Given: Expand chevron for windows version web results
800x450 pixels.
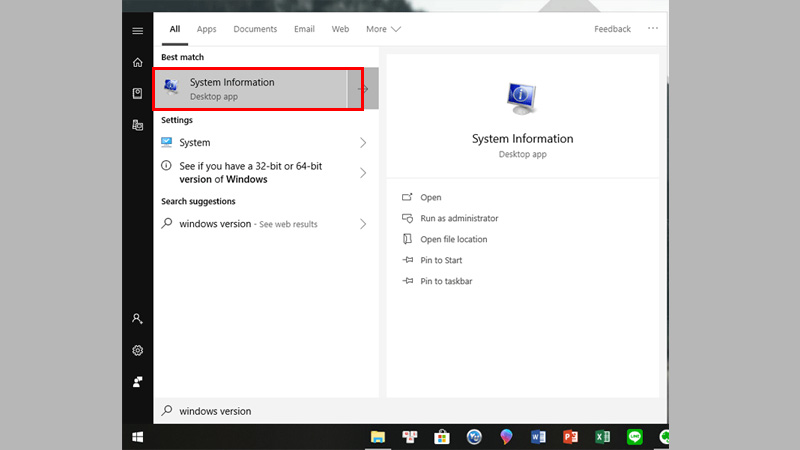Looking at the screenshot, I should click(x=363, y=224).
